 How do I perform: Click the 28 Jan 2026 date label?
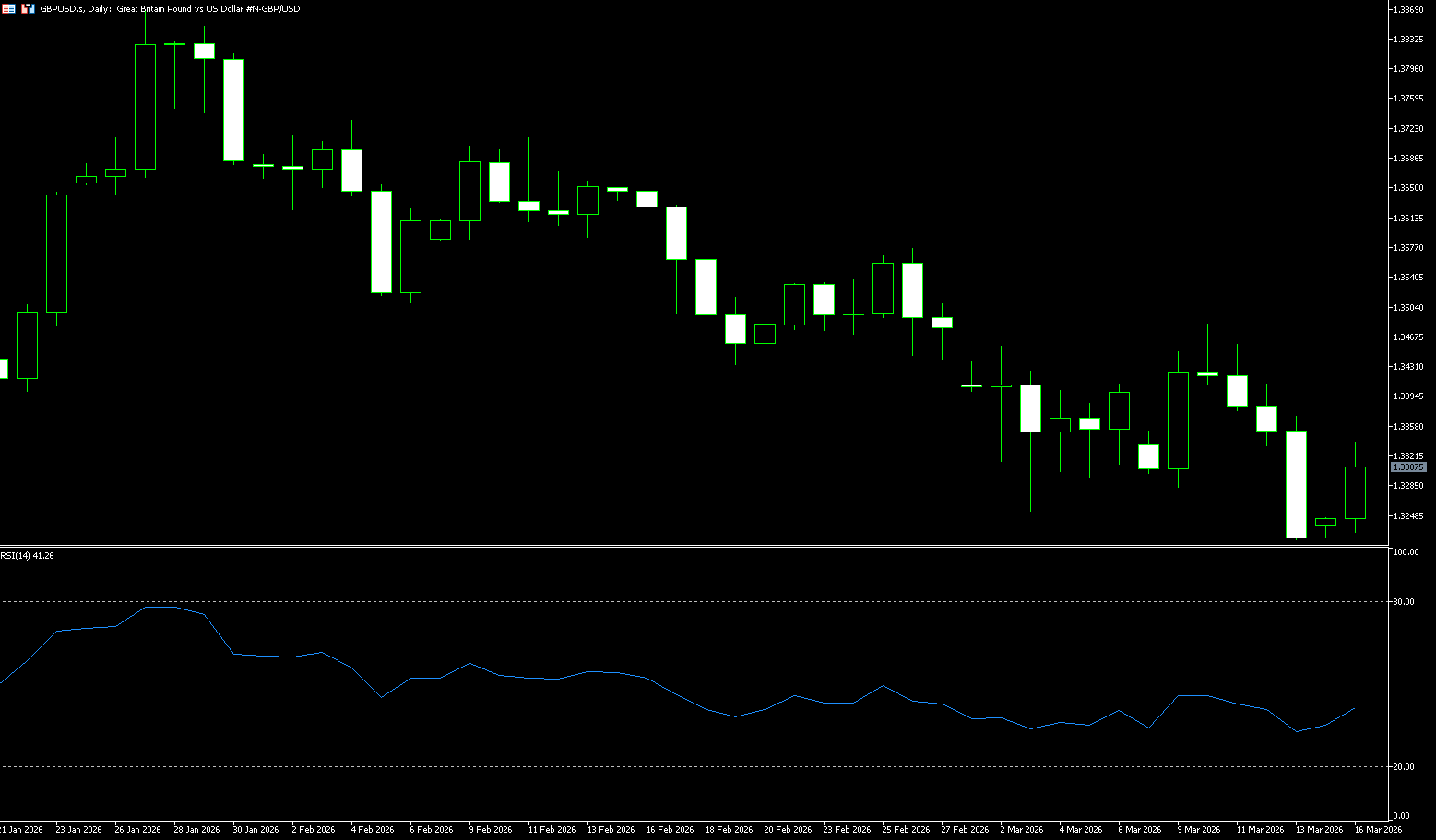tap(196, 830)
